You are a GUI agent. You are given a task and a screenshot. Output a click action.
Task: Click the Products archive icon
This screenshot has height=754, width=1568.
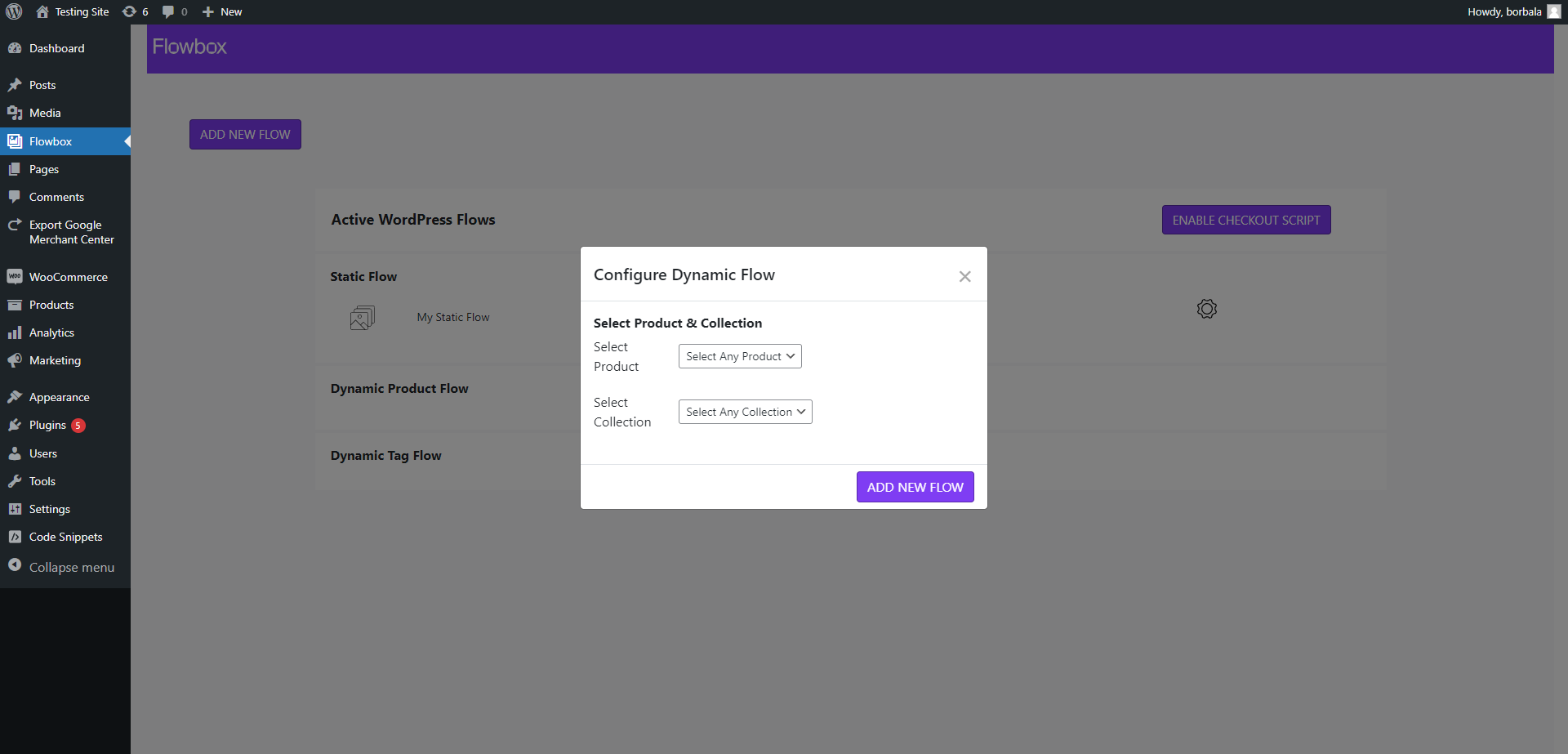(15, 305)
